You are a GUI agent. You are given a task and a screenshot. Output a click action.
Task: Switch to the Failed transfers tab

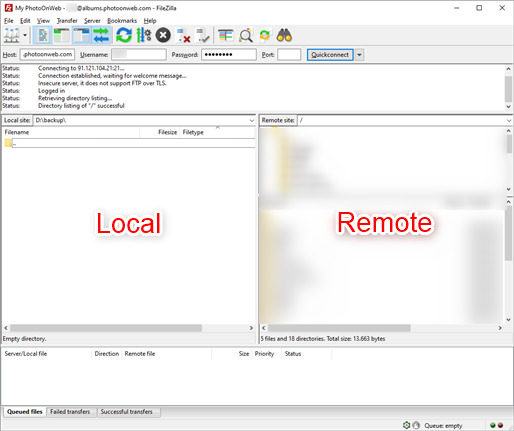tap(70, 412)
